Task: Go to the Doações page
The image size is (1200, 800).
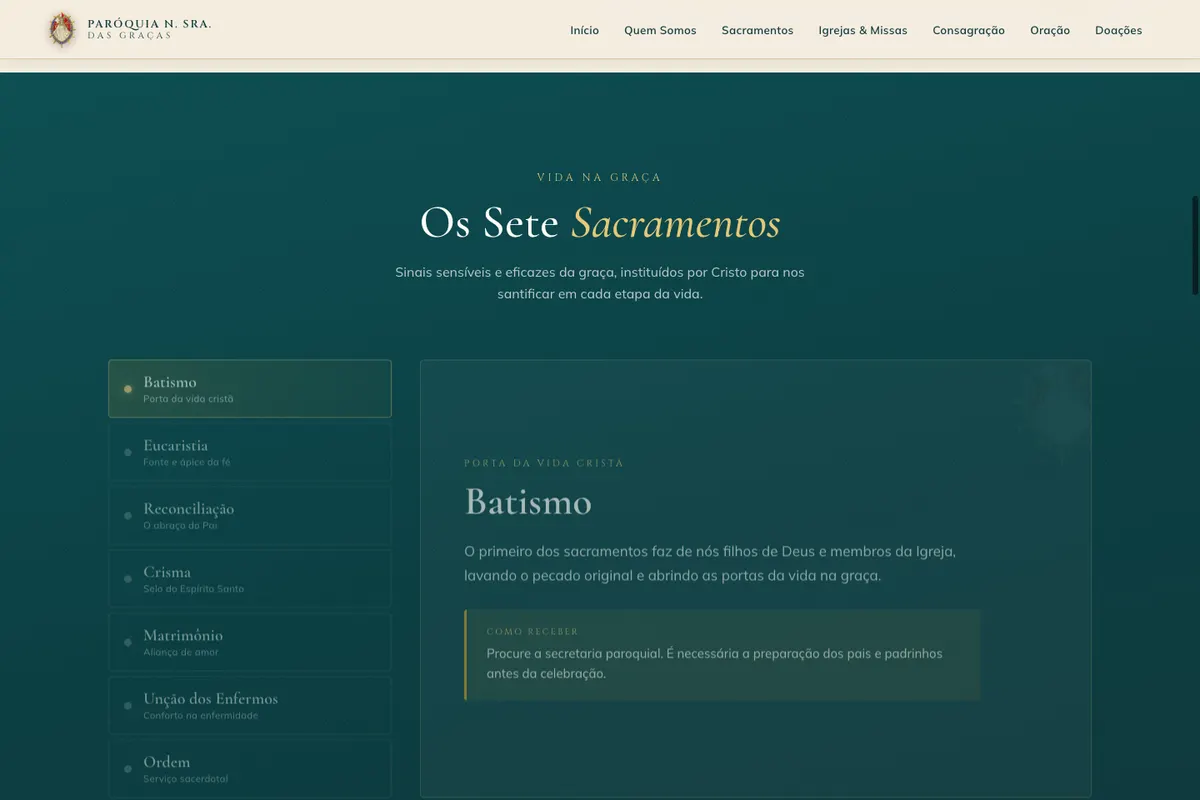Action: 1118,30
